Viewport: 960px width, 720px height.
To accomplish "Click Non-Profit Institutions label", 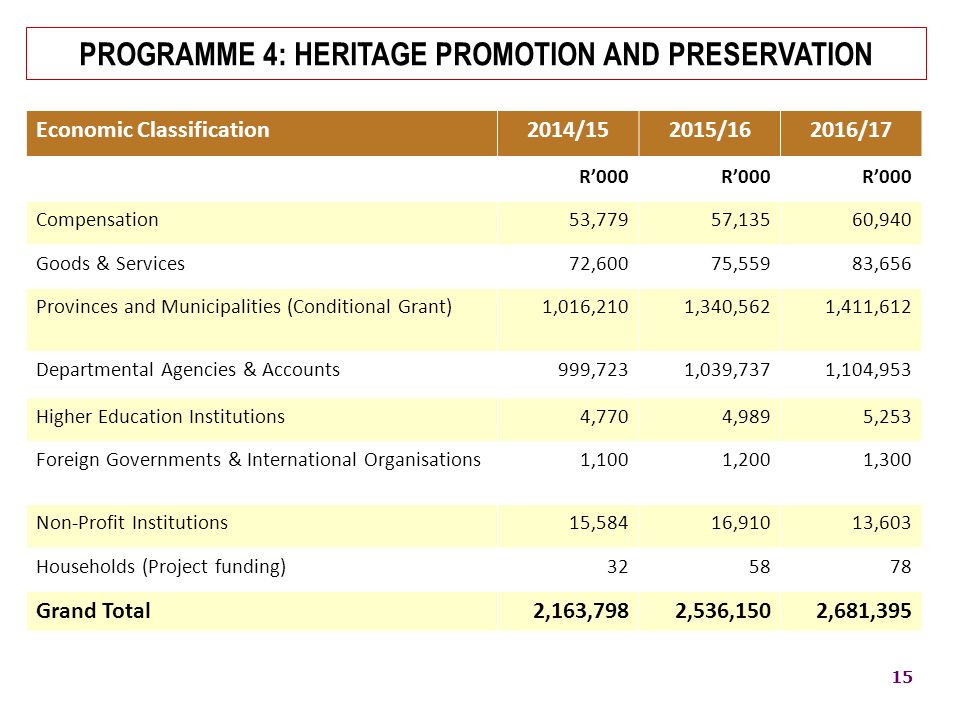I will click(x=132, y=523).
